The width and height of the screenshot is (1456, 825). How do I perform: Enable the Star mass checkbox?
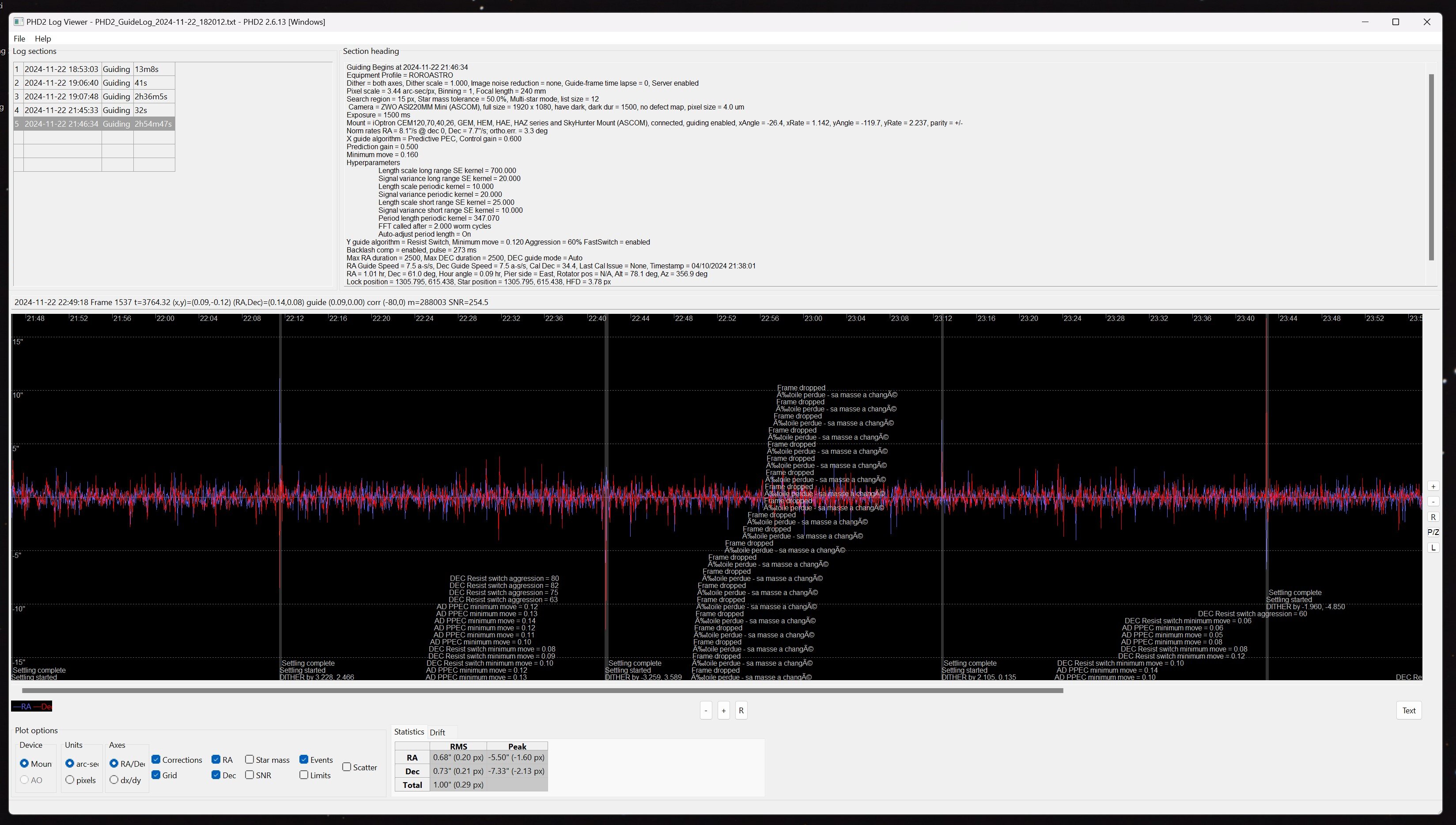[250, 760]
